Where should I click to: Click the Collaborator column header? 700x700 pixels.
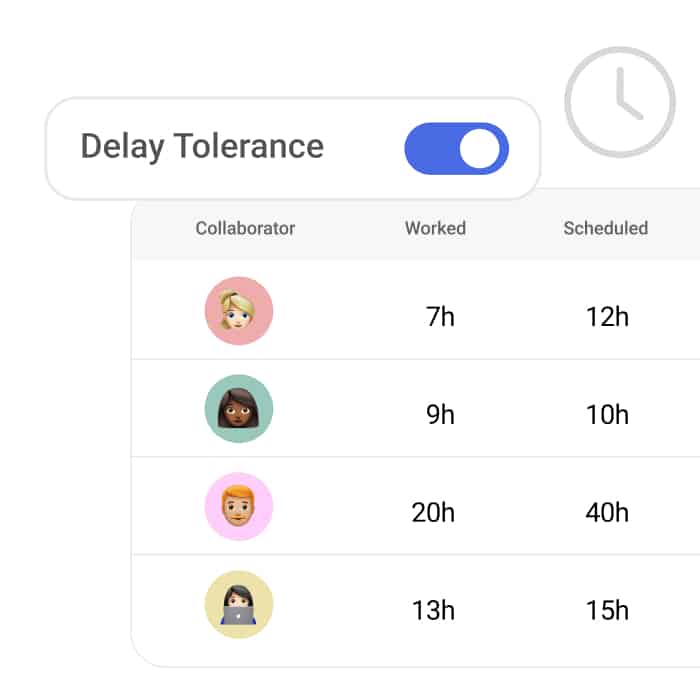[245, 228]
